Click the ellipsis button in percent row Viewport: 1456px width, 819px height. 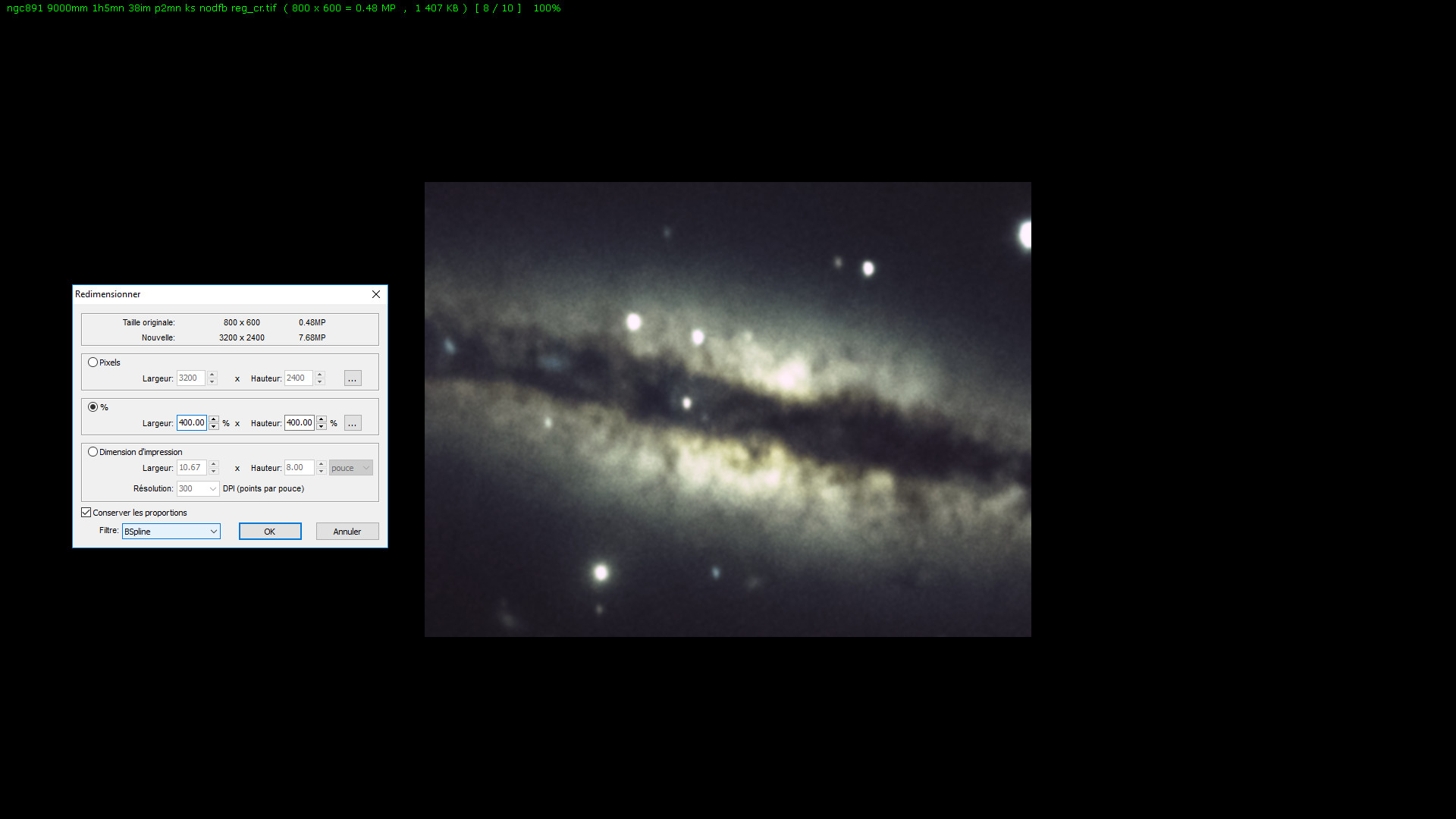coord(353,423)
